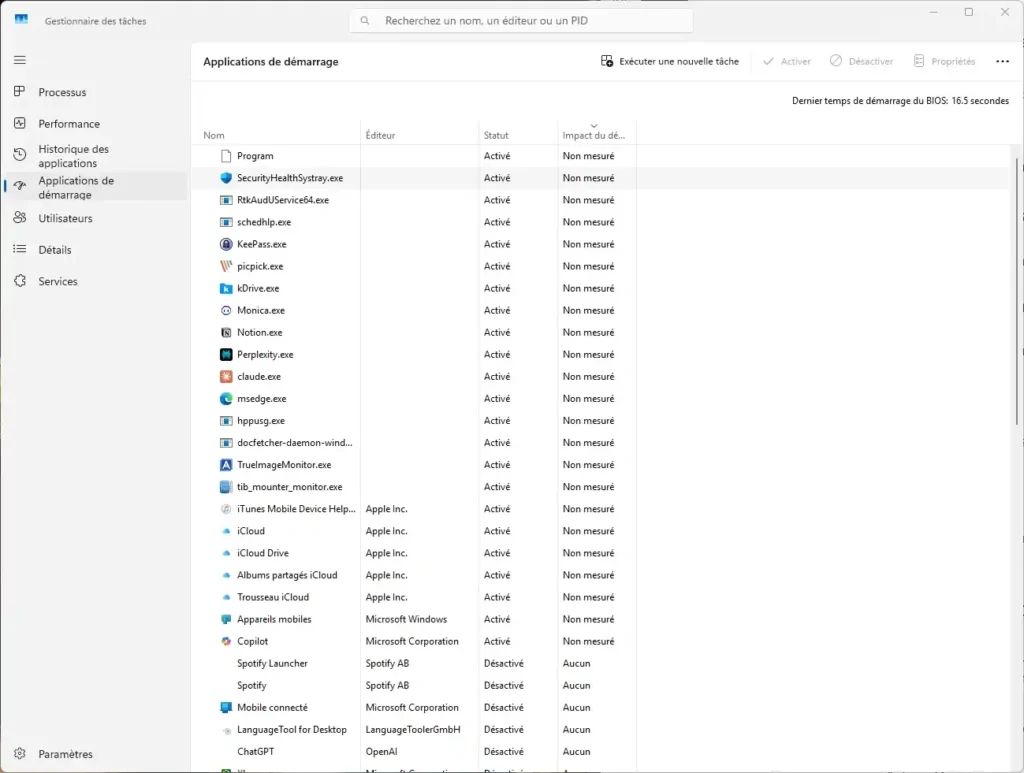Click the KeePass.exe lock icon
The image size is (1024, 773).
[x=226, y=244]
